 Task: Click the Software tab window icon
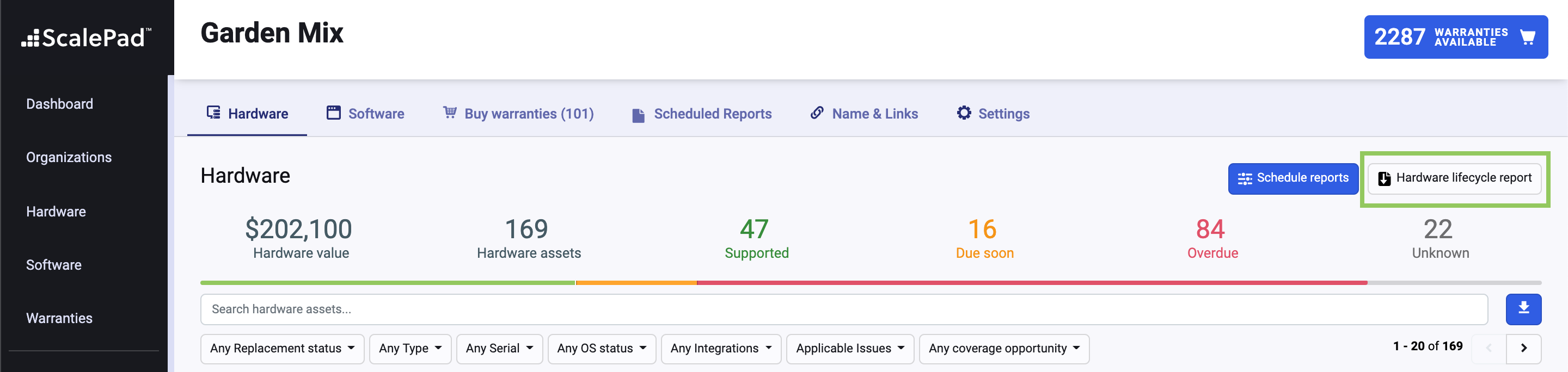pyautogui.click(x=334, y=113)
